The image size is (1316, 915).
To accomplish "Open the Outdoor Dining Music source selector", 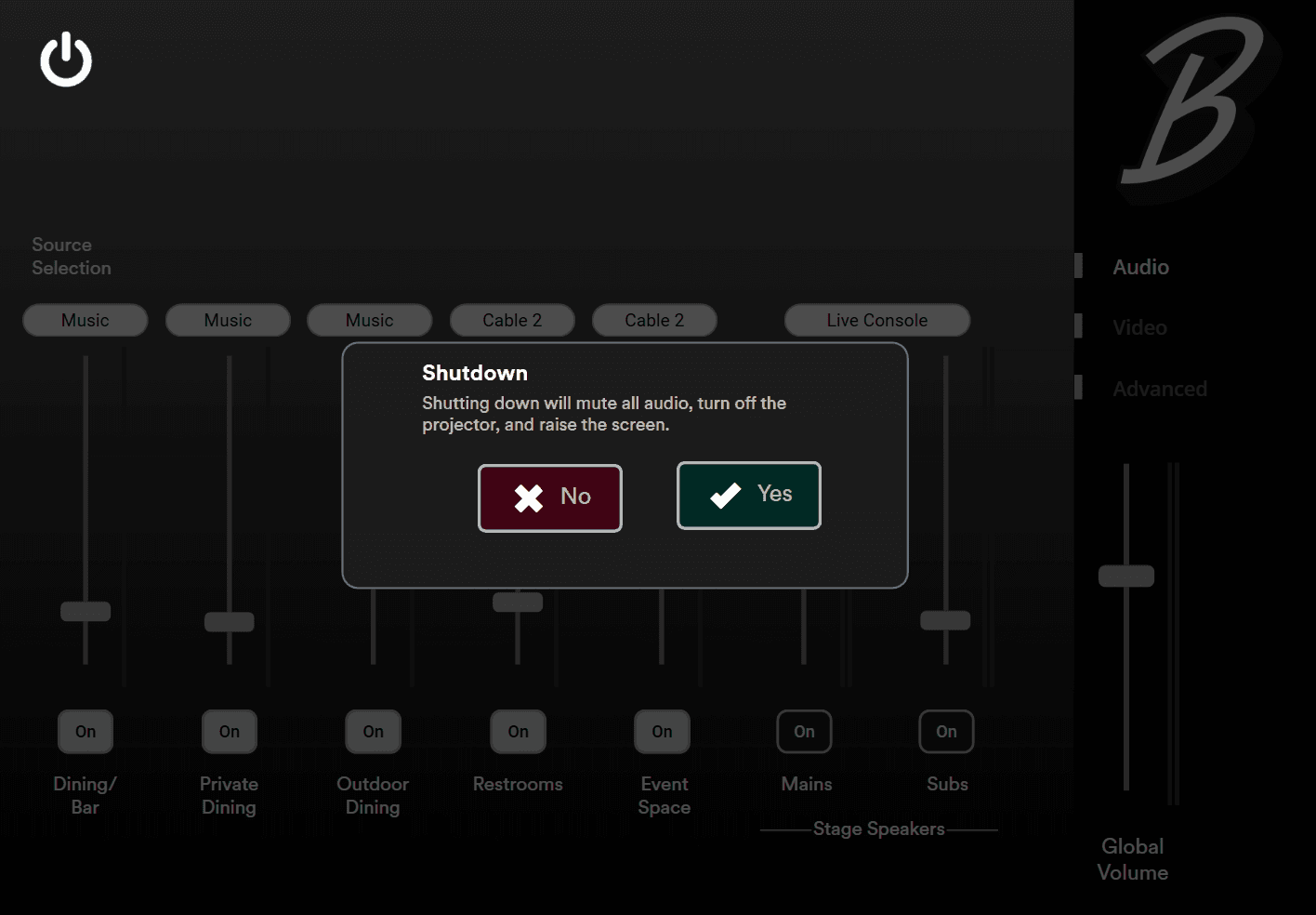I will (x=370, y=320).
